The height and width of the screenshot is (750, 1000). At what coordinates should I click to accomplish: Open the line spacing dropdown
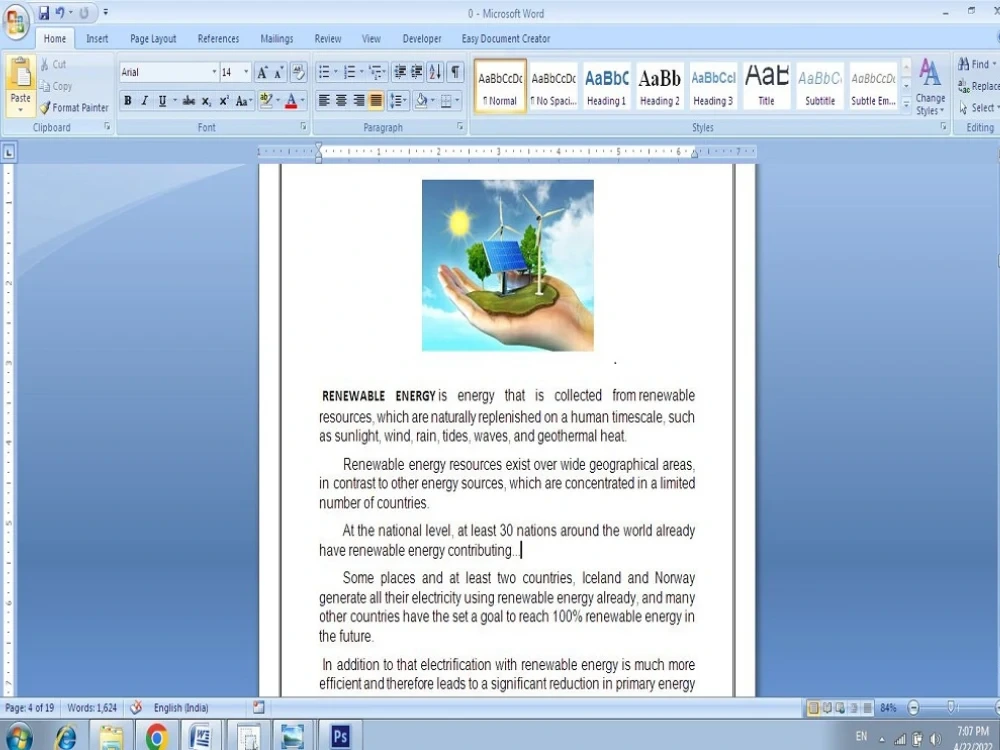(398, 101)
